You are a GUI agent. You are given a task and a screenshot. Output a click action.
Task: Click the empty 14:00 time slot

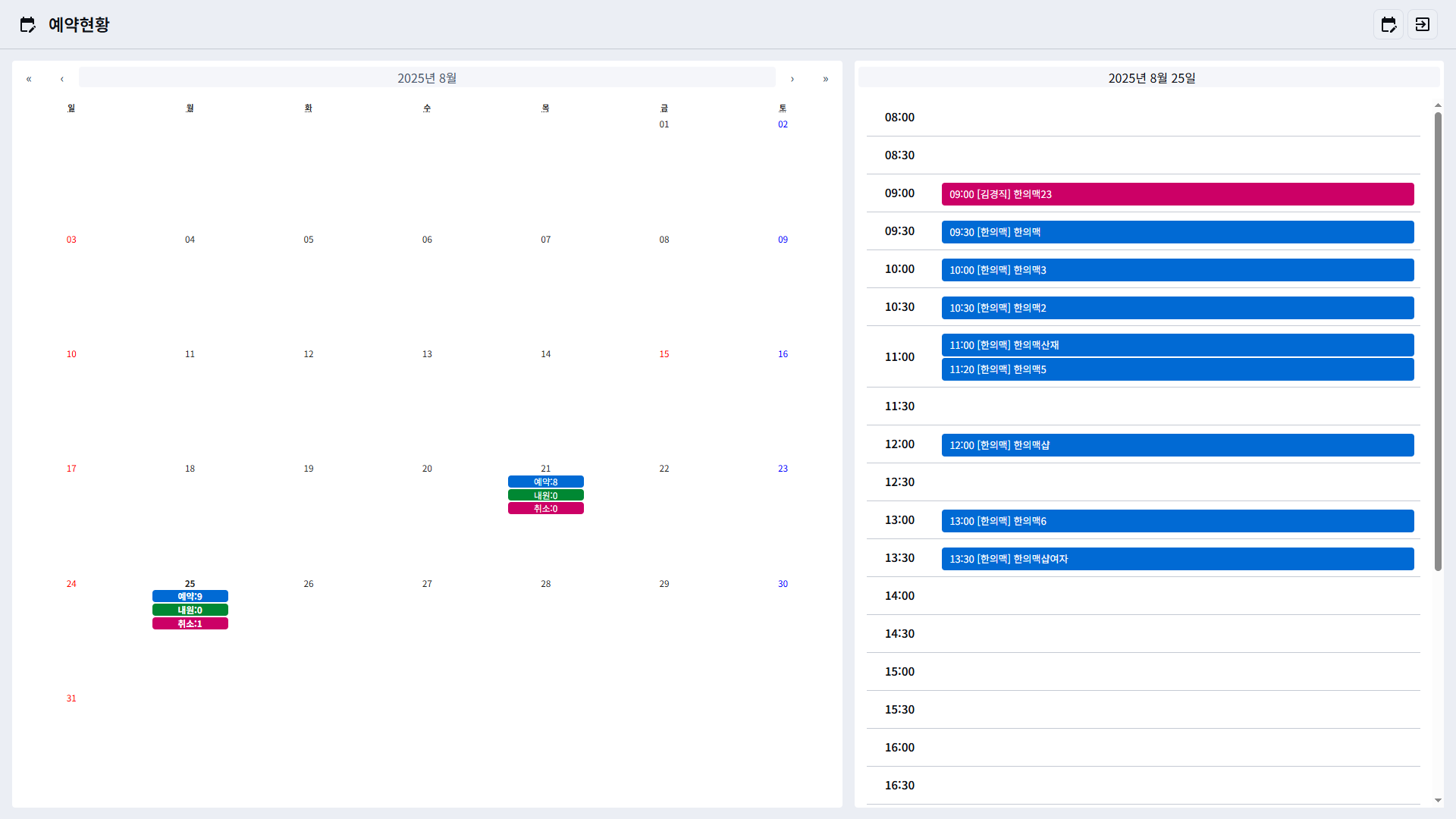coord(1177,596)
